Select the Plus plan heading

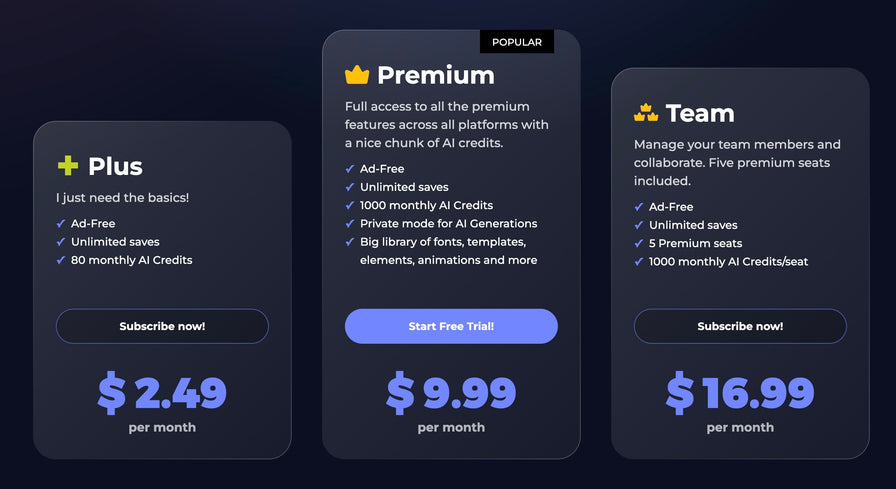(115, 167)
